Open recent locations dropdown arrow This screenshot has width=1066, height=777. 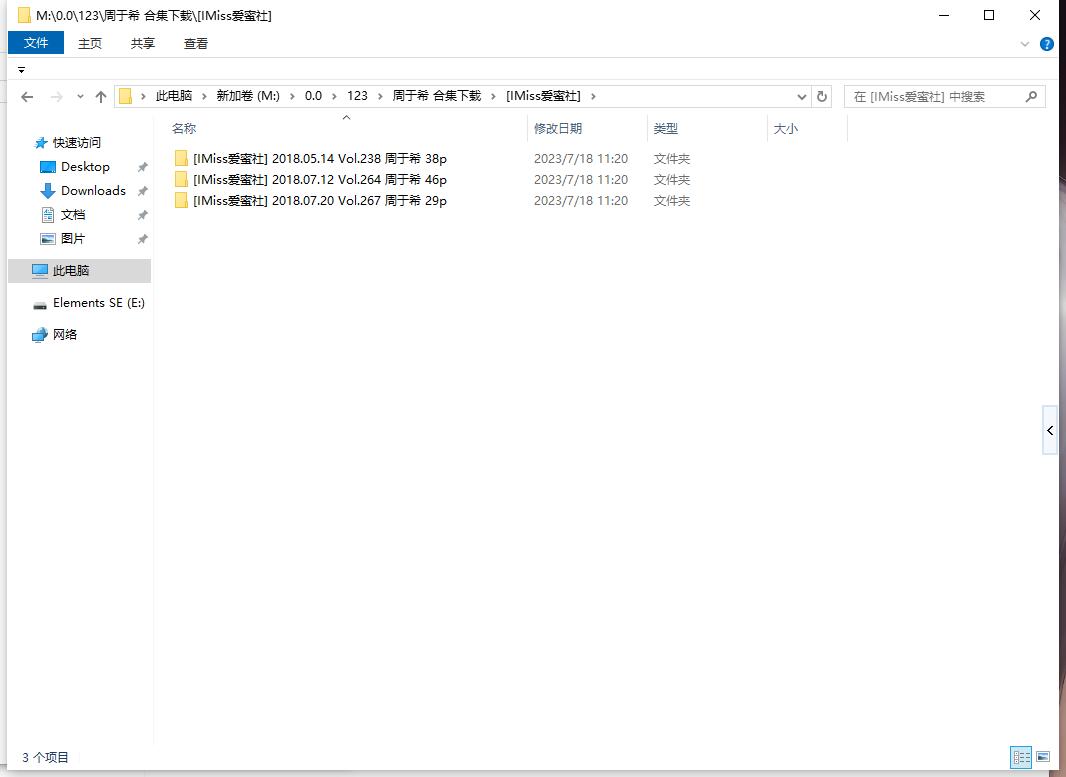[x=80, y=97]
